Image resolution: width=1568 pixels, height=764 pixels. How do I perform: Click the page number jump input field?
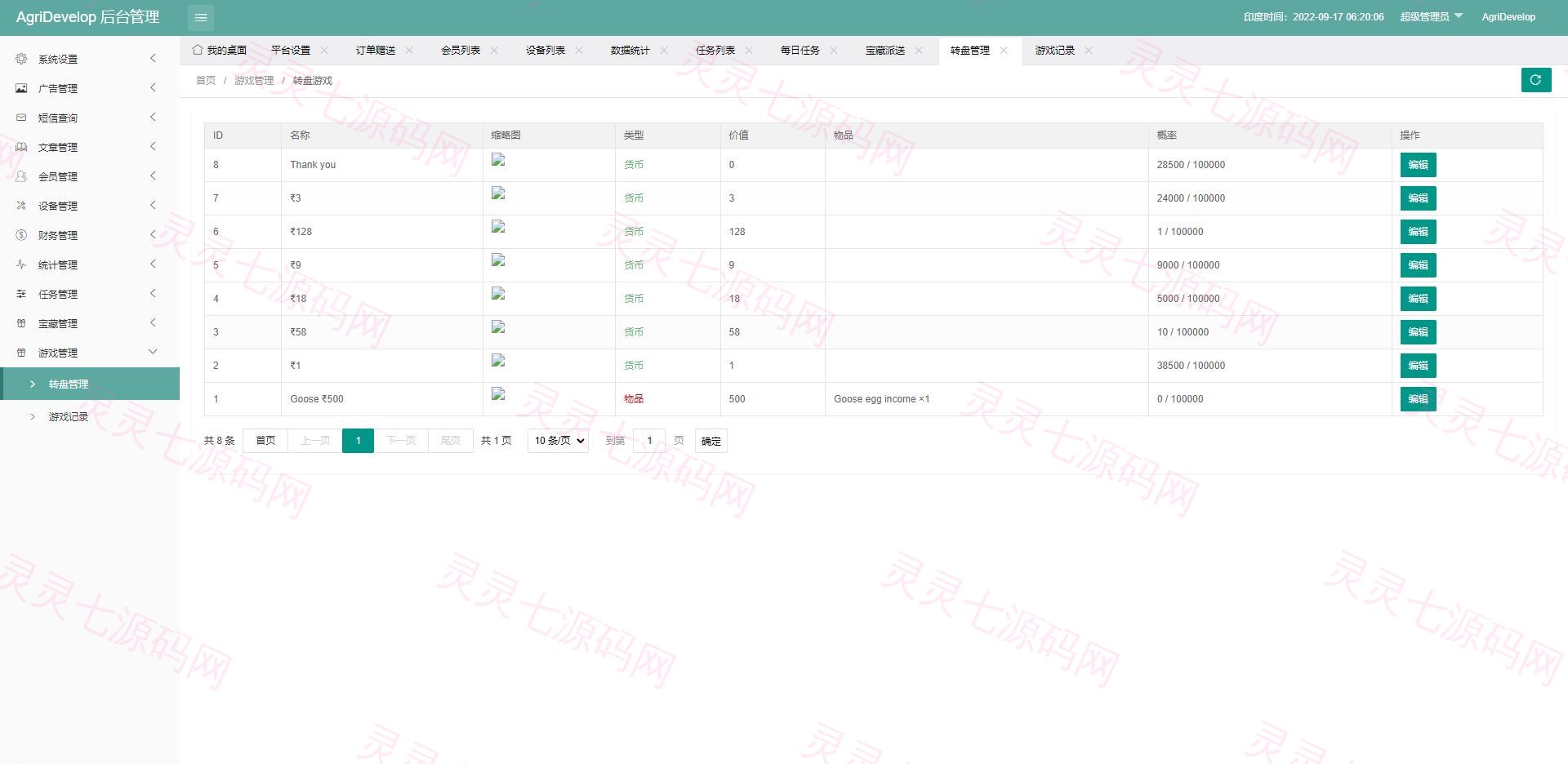[x=649, y=441]
